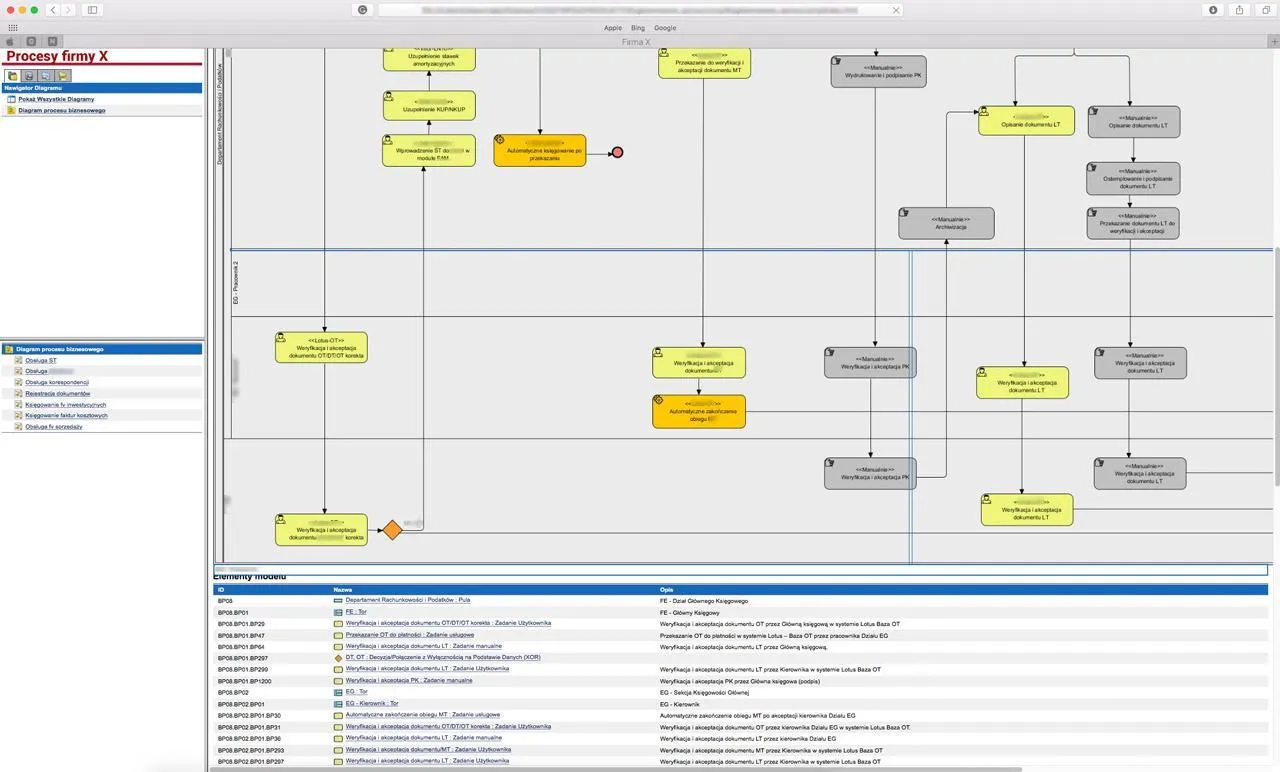Click the BP08.BP01.BP1200 ID cell
This screenshot has height=772, width=1280.
[x=244, y=681]
